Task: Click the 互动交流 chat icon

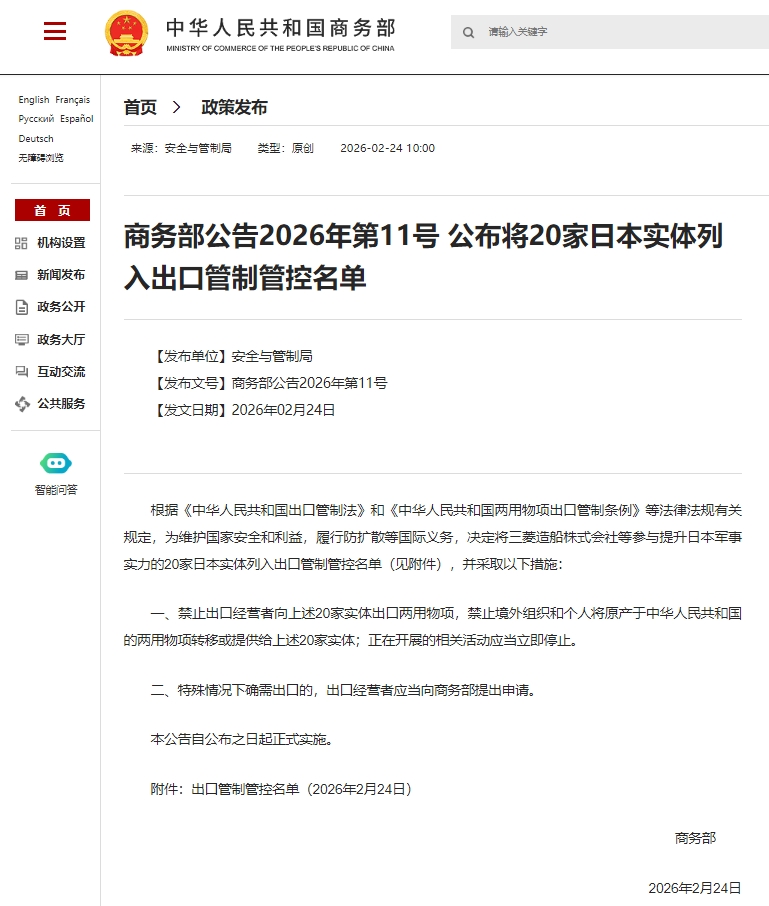Action: pyautogui.click(x=21, y=372)
